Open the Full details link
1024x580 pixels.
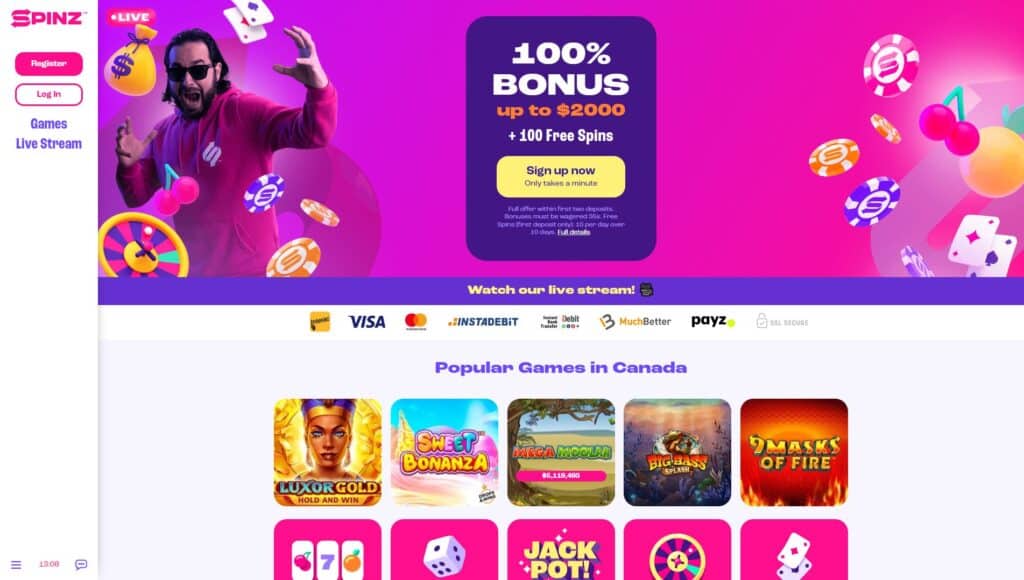point(573,232)
